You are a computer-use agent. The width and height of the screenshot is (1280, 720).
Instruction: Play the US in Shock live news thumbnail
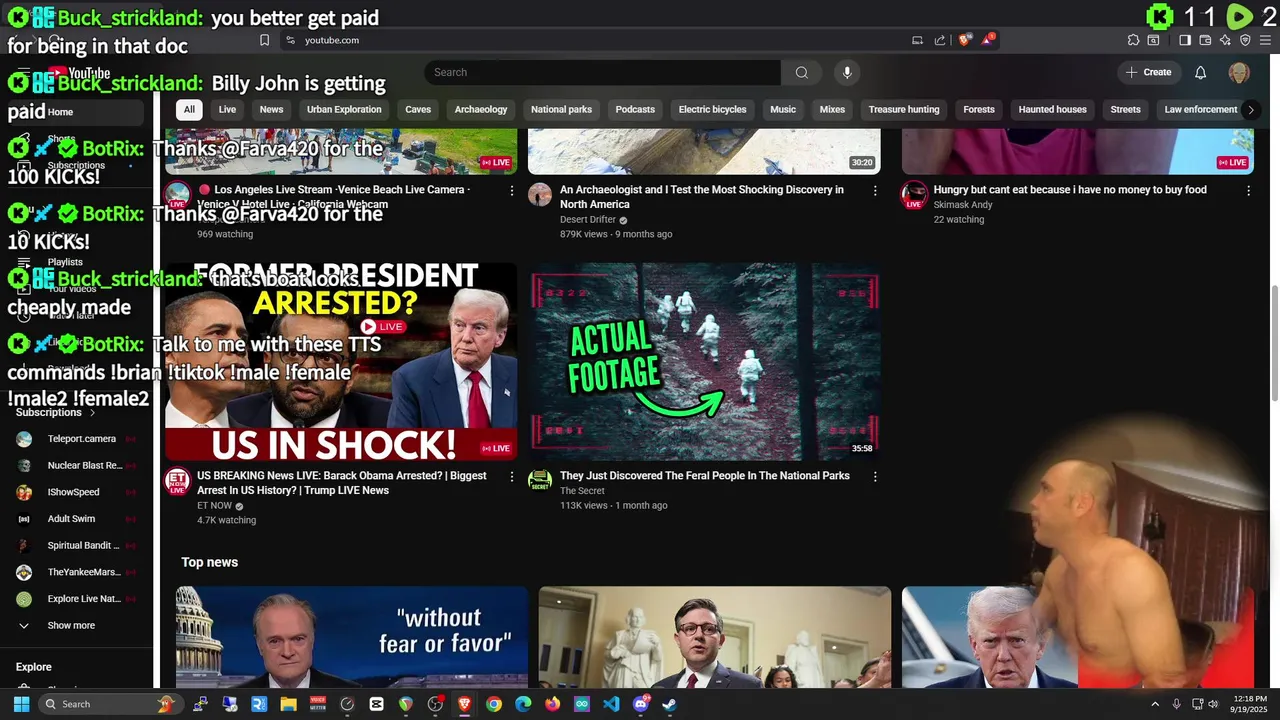pos(341,361)
